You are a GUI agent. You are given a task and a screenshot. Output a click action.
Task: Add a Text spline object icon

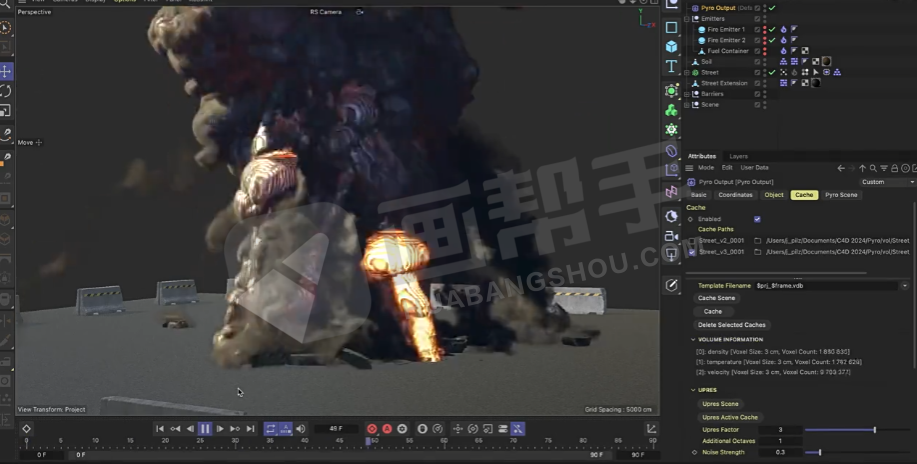(671, 66)
